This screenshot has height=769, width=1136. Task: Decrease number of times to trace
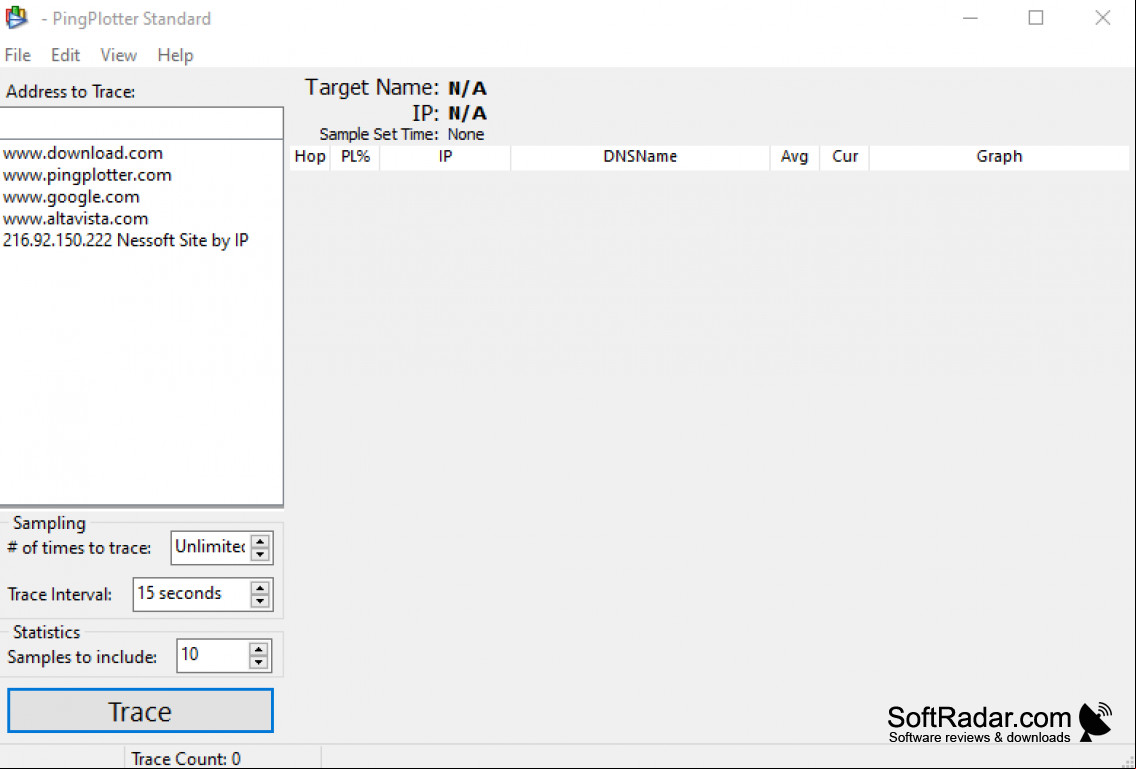(260, 554)
